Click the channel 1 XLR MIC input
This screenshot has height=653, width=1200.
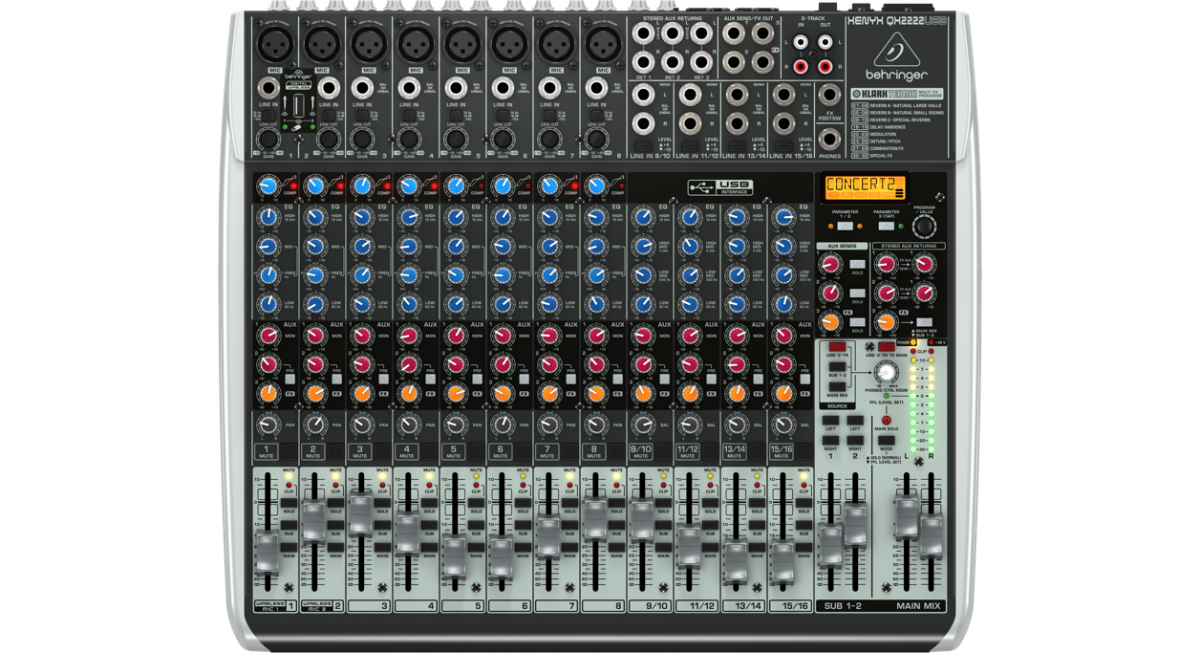pyautogui.click(x=275, y=44)
